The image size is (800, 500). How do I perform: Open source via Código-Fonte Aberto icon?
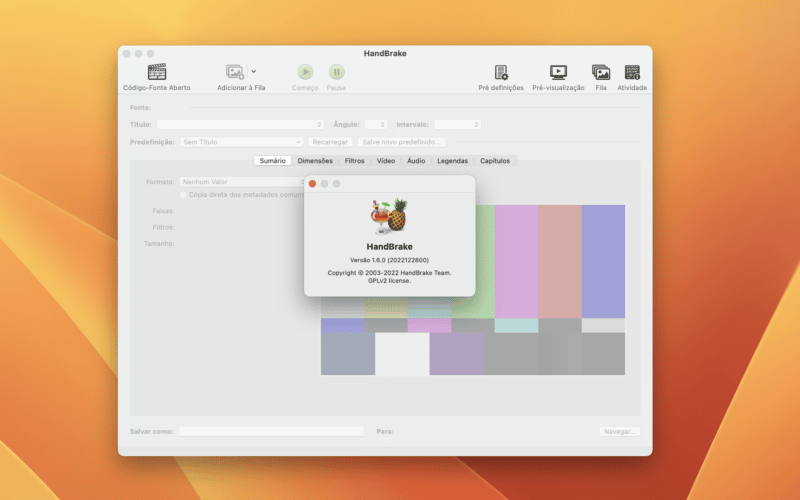coord(157,72)
